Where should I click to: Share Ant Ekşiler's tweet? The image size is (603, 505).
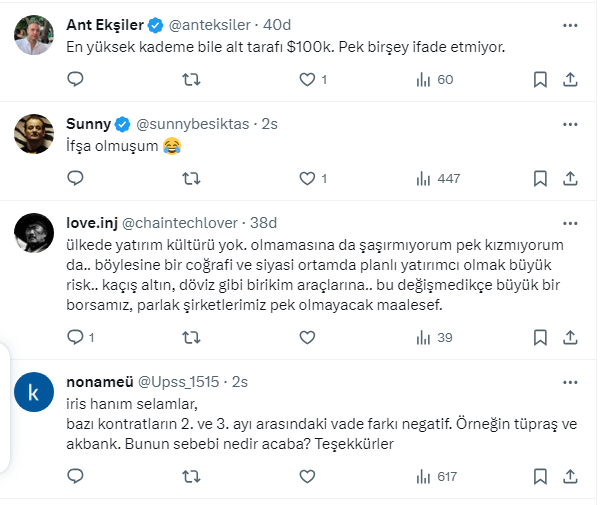click(570, 79)
